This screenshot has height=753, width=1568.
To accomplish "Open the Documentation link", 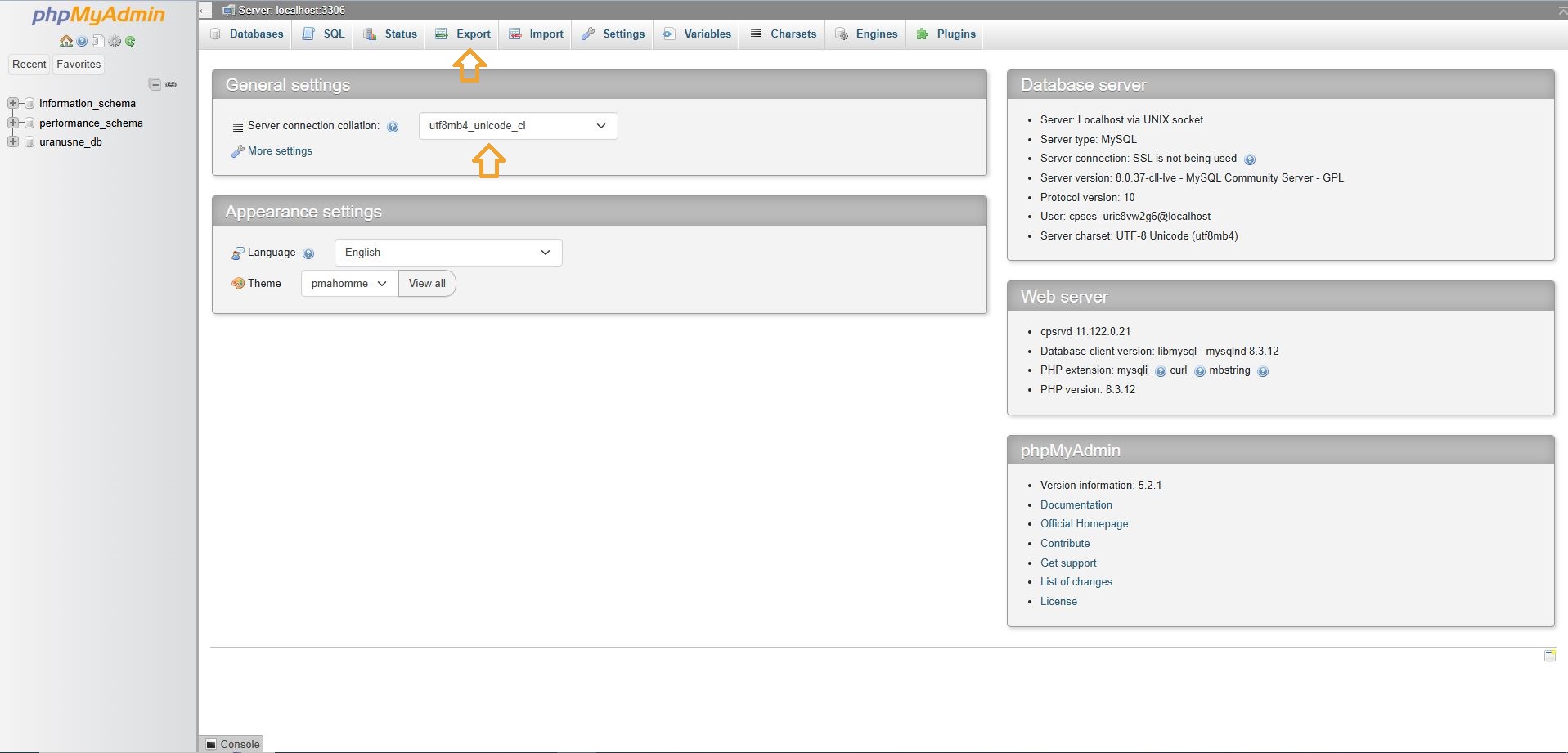I will click(x=1076, y=505).
